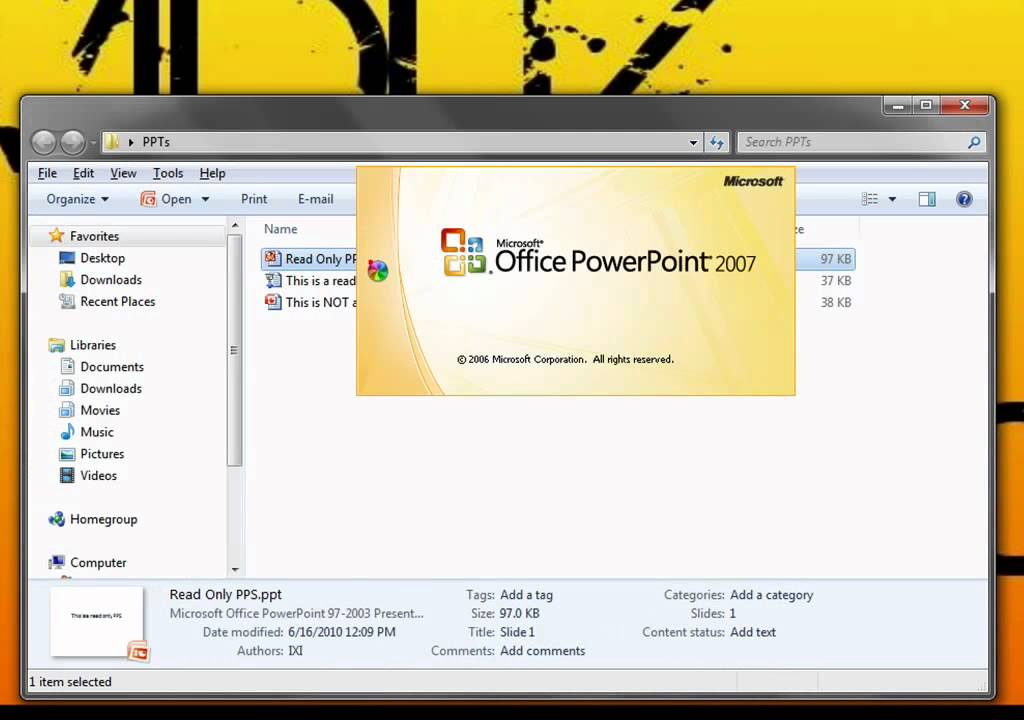Click the PowerPoint icon next to Open

[x=148, y=199]
